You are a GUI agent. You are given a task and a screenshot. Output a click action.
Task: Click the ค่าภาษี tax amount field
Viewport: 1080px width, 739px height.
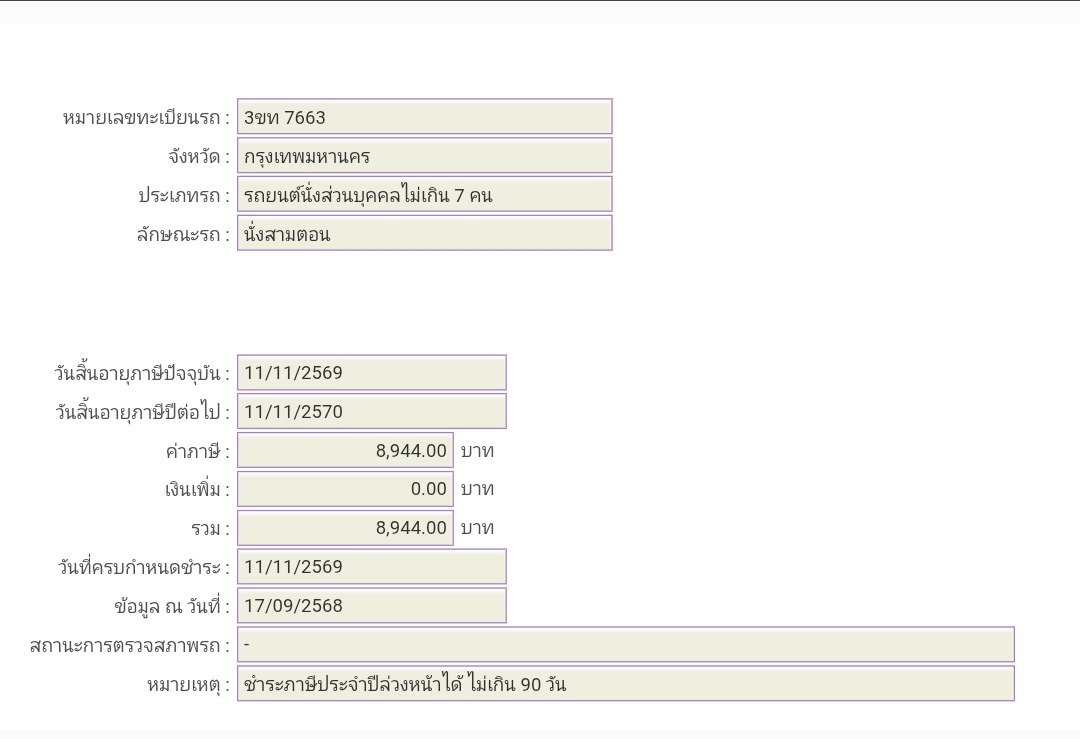[345, 450]
